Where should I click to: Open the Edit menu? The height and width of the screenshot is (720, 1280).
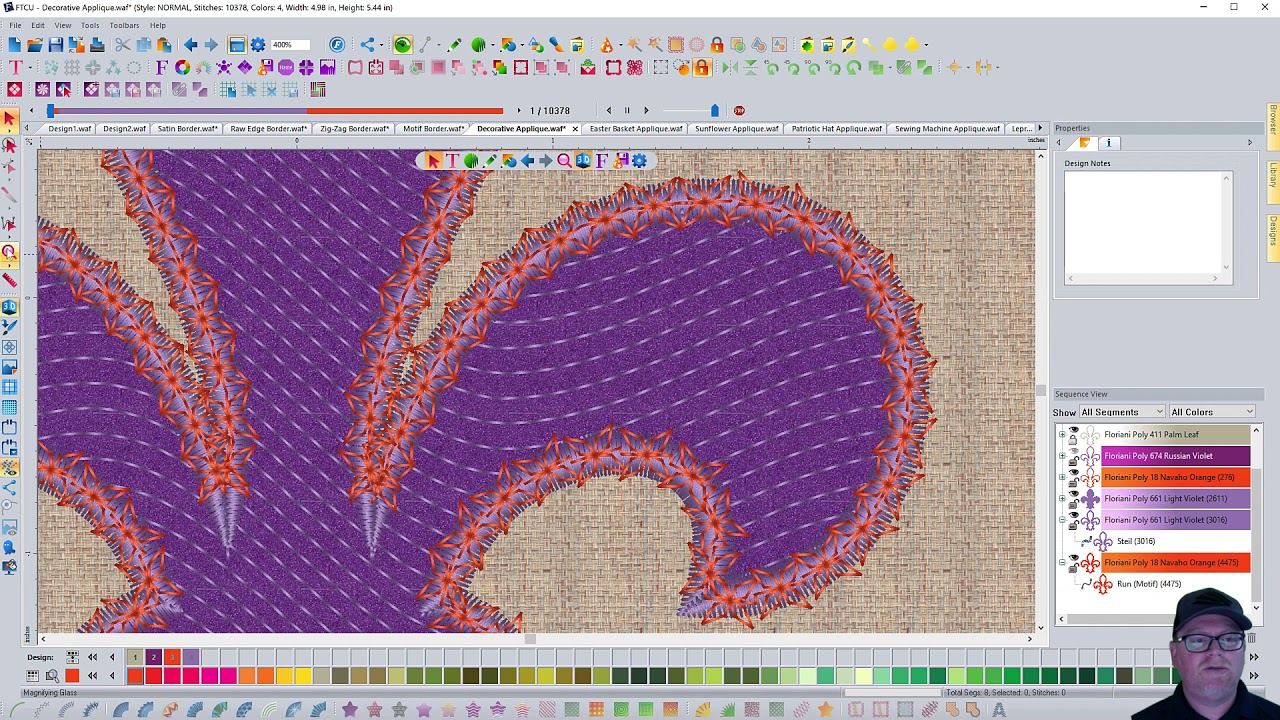[38, 25]
